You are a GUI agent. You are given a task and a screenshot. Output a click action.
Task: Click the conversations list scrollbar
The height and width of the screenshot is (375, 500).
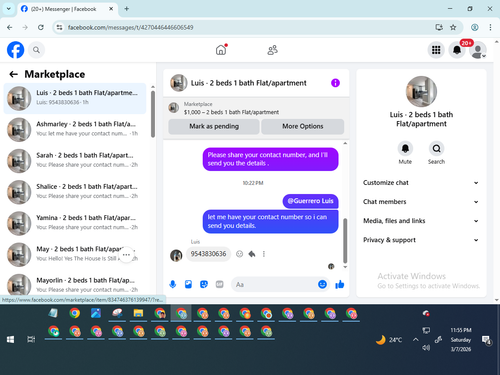153,114
